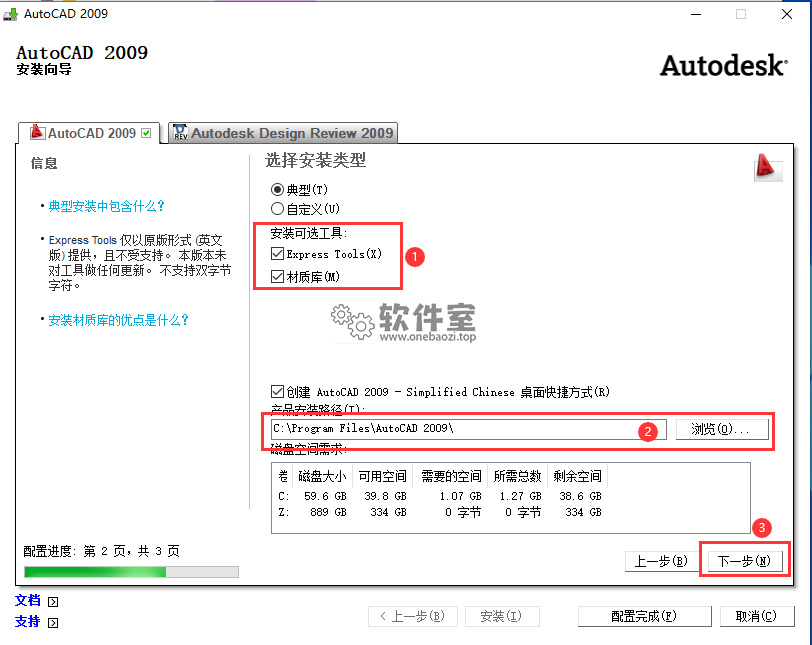
Task: Select the 需要的空间 column header
Action: tap(451, 476)
